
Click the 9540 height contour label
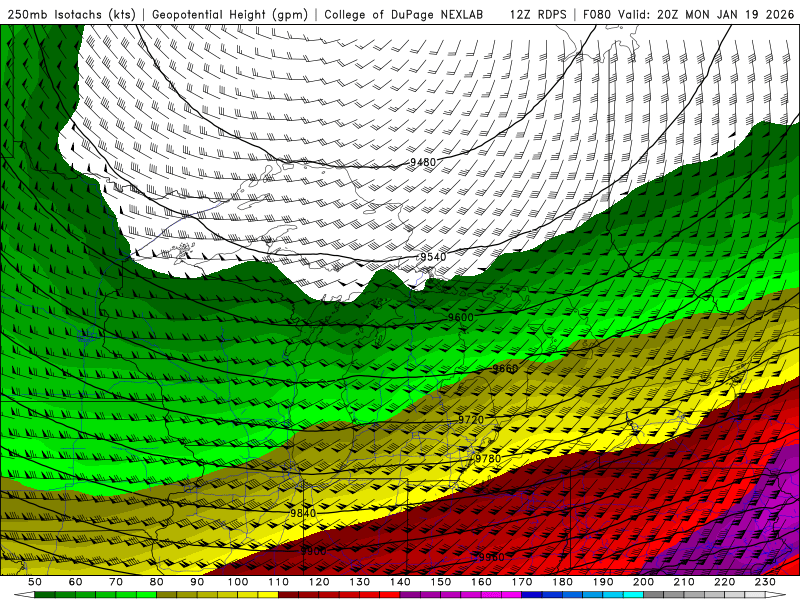tap(433, 257)
